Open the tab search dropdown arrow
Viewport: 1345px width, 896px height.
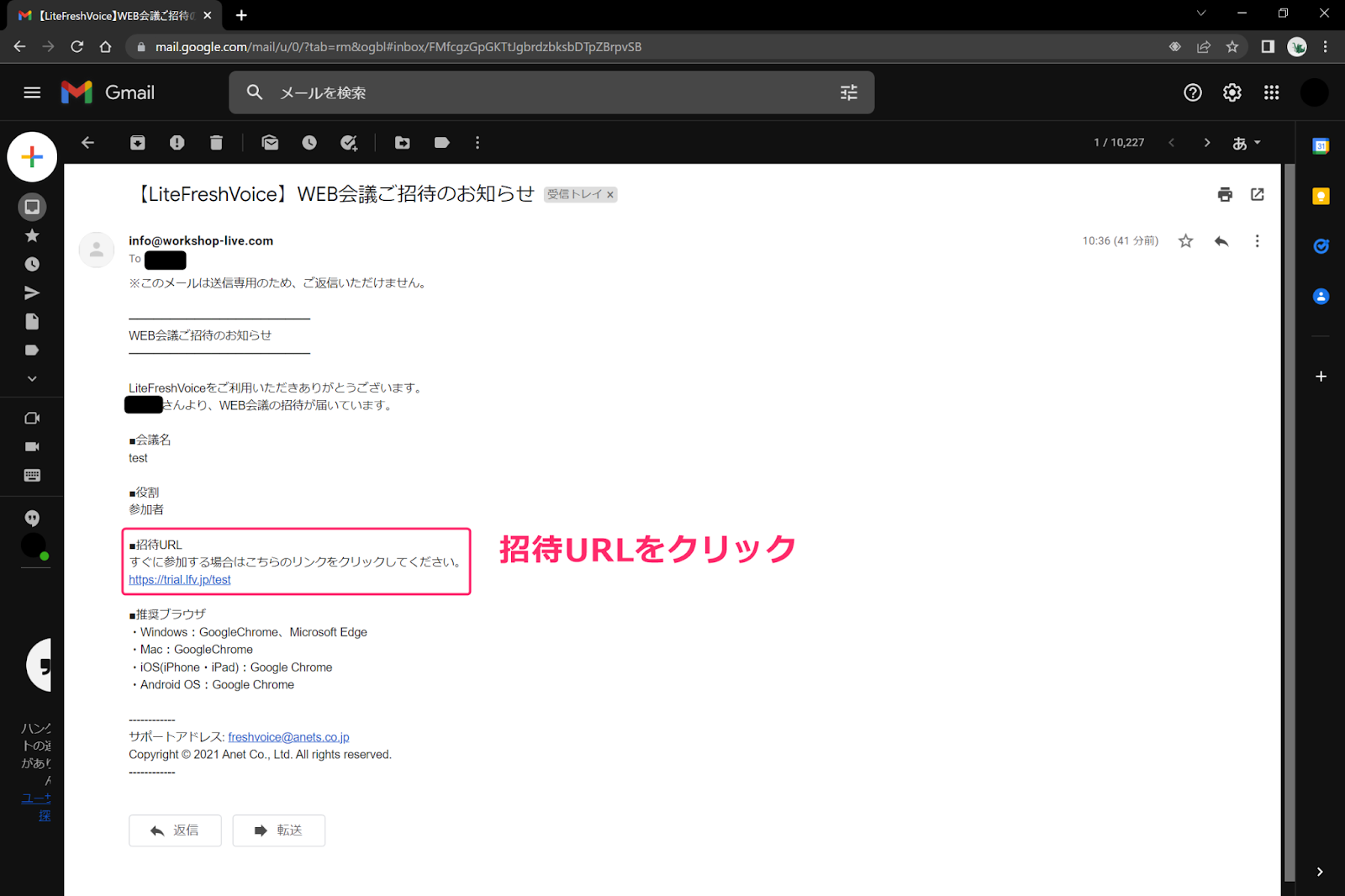[1201, 13]
